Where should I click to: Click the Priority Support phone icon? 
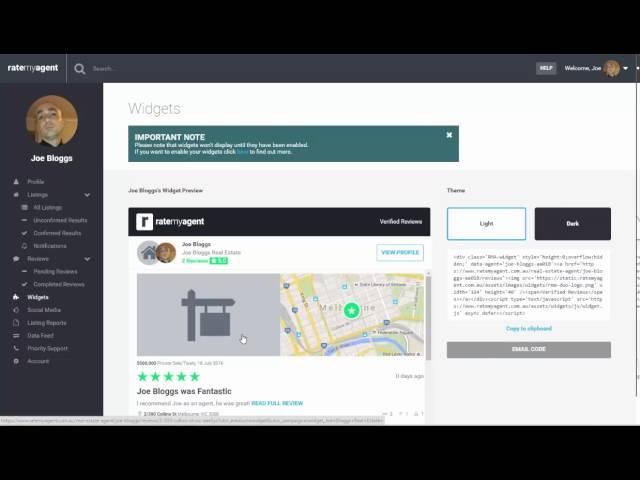(16, 348)
